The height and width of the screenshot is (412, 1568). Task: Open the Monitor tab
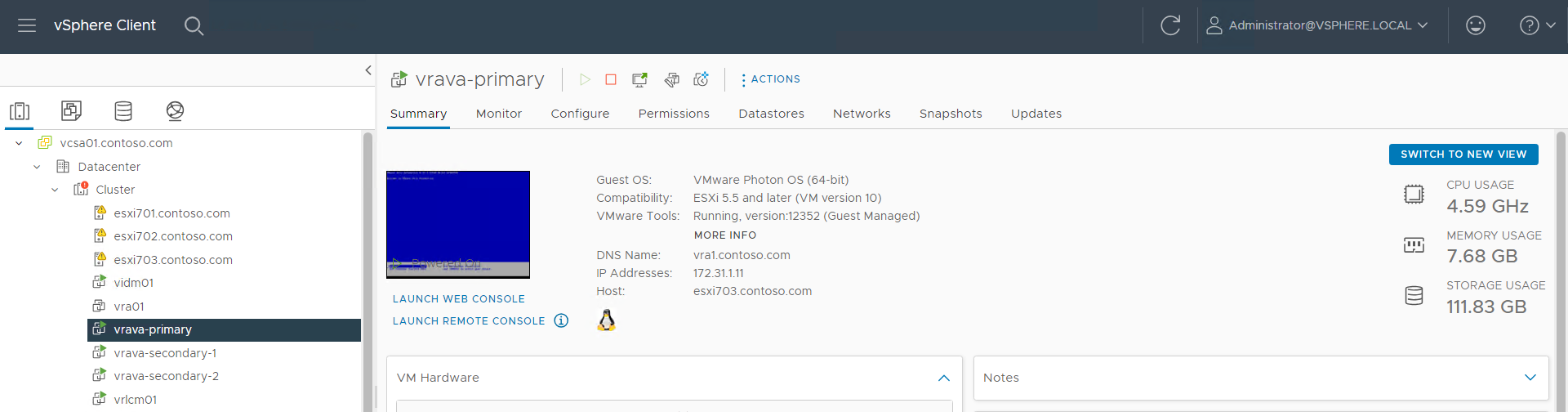pos(499,114)
